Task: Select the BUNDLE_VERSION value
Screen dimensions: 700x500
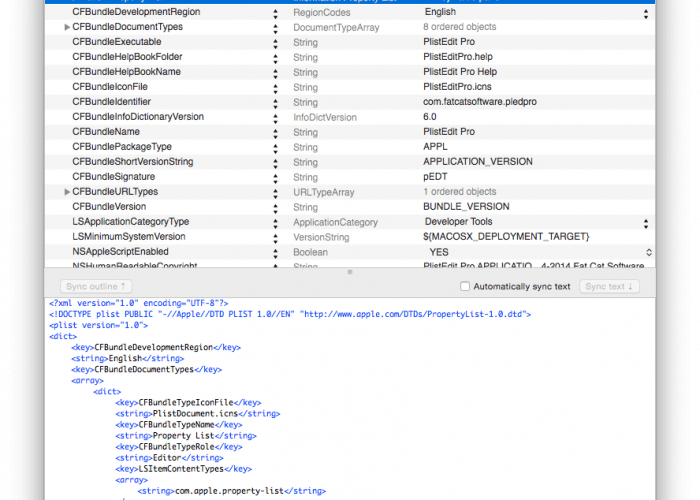Action: coord(466,207)
